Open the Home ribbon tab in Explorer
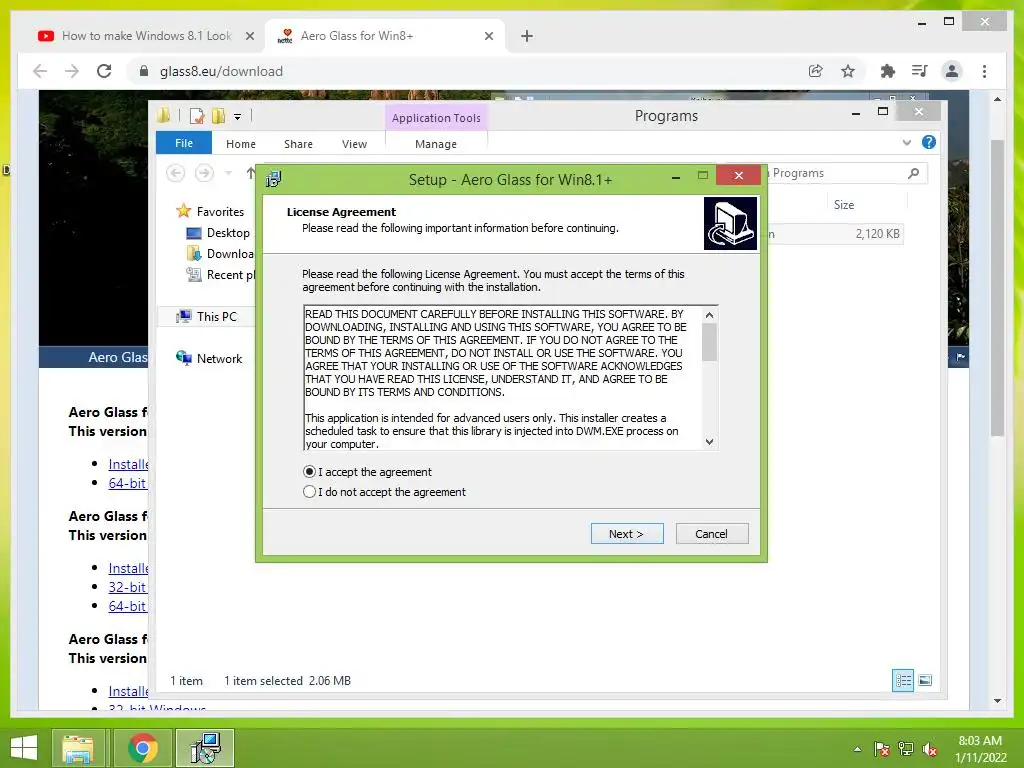1024x768 pixels. (x=241, y=144)
